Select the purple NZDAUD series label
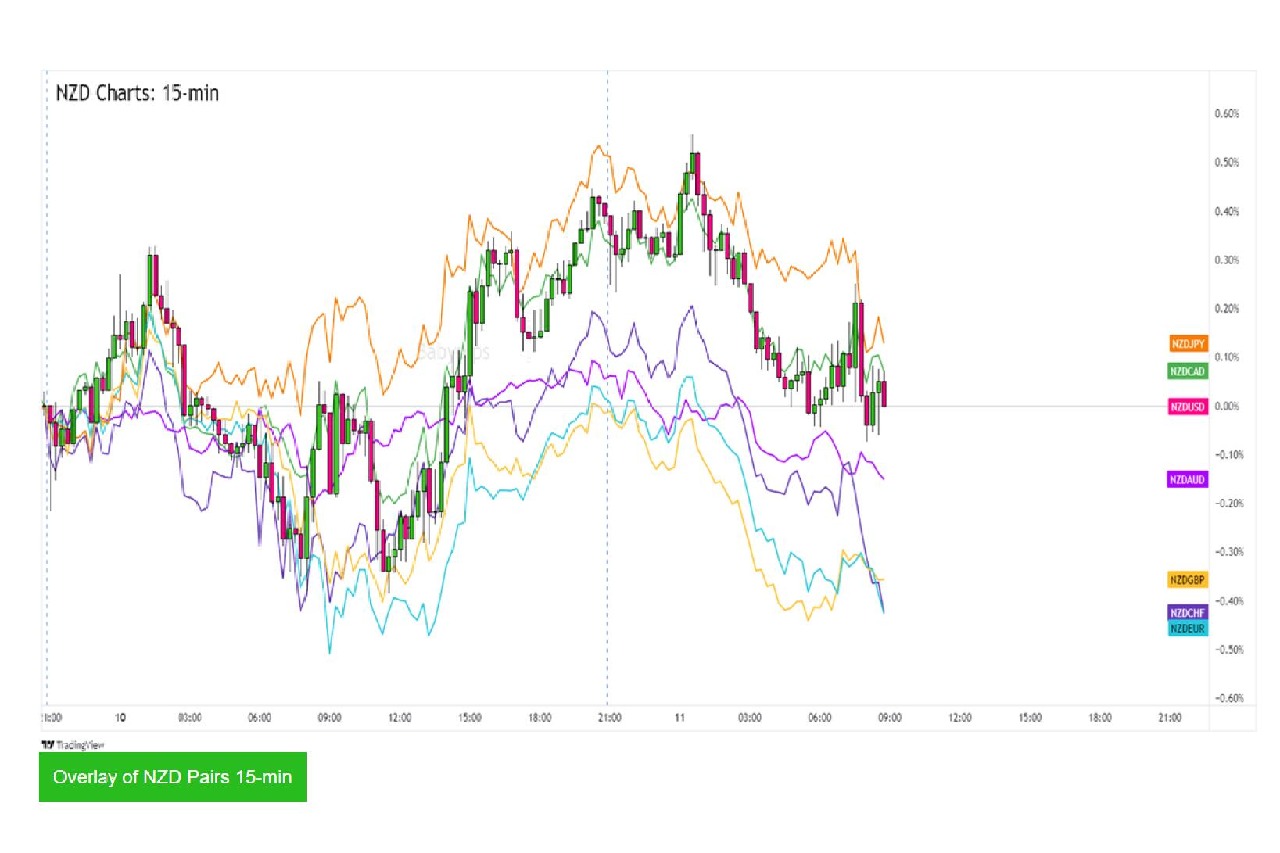Viewport: 1280px width, 853px height. pos(1188,480)
